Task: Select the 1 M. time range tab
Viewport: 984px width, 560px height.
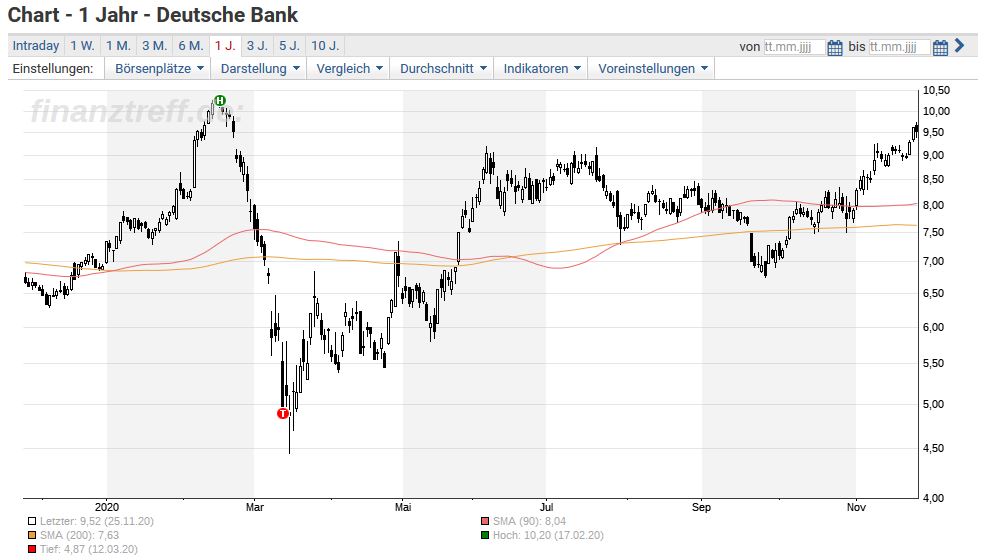Action: (x=118, y=46)
